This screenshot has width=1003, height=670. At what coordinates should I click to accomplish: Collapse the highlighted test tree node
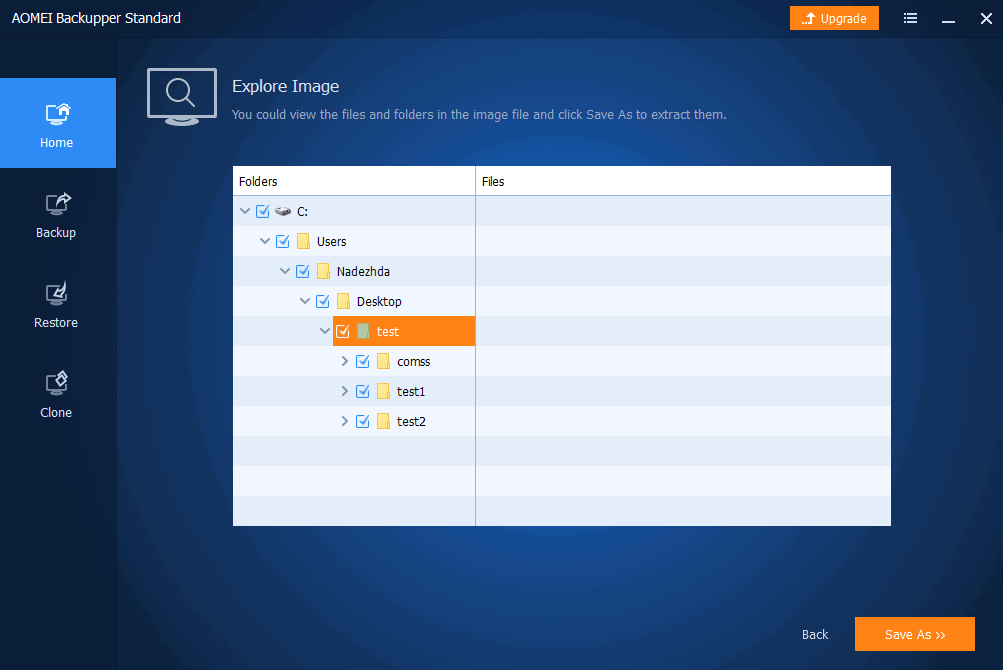click(325, 331)
